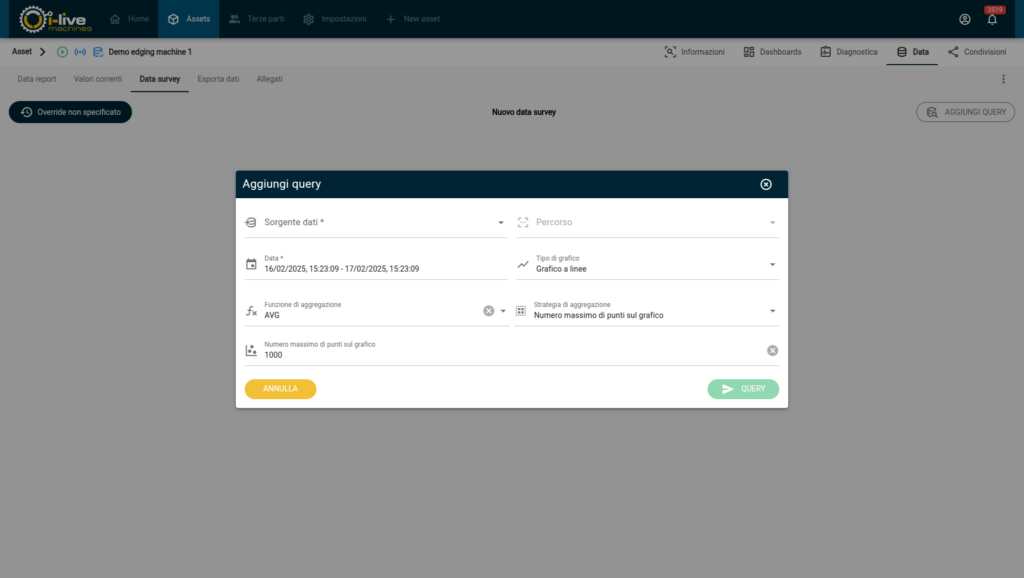Expand the Tipo di grafico dropdown

pyautogui.click(x=772, y=265)
